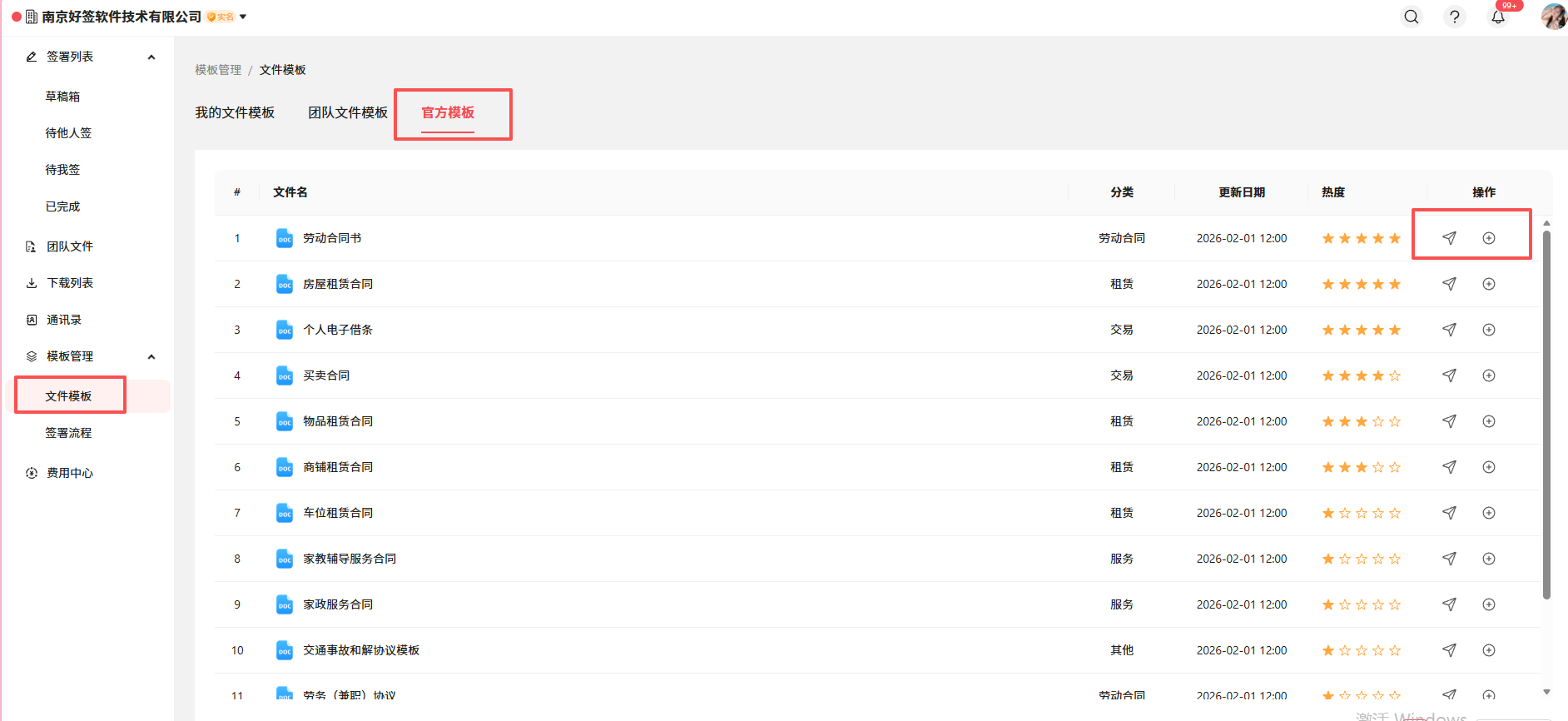Click the five-star rating of 劳动合同书
This screenshot has height=721, width=1568.
1361,238
